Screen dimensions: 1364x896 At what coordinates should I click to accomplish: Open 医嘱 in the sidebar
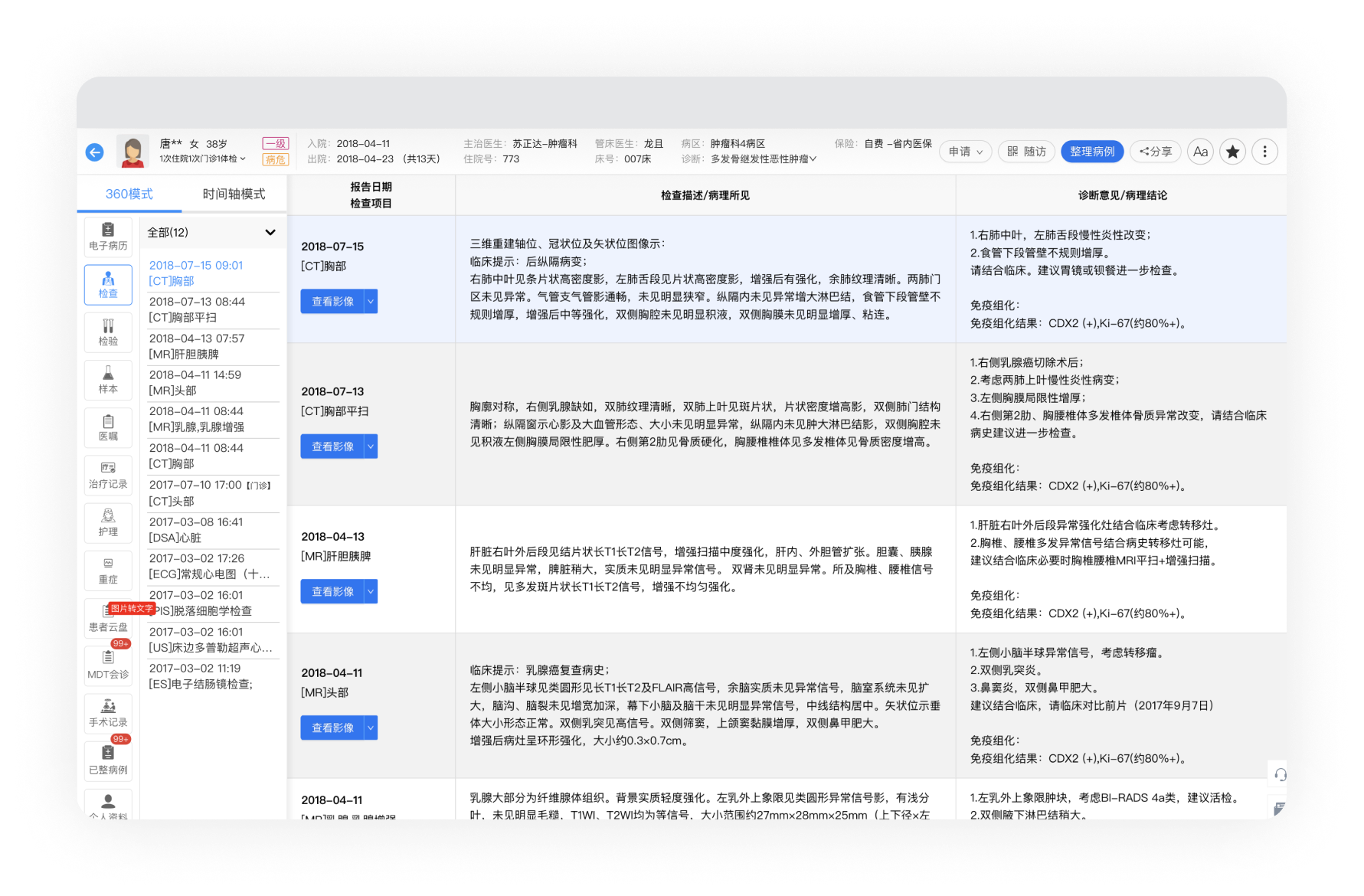coord(108,427)
